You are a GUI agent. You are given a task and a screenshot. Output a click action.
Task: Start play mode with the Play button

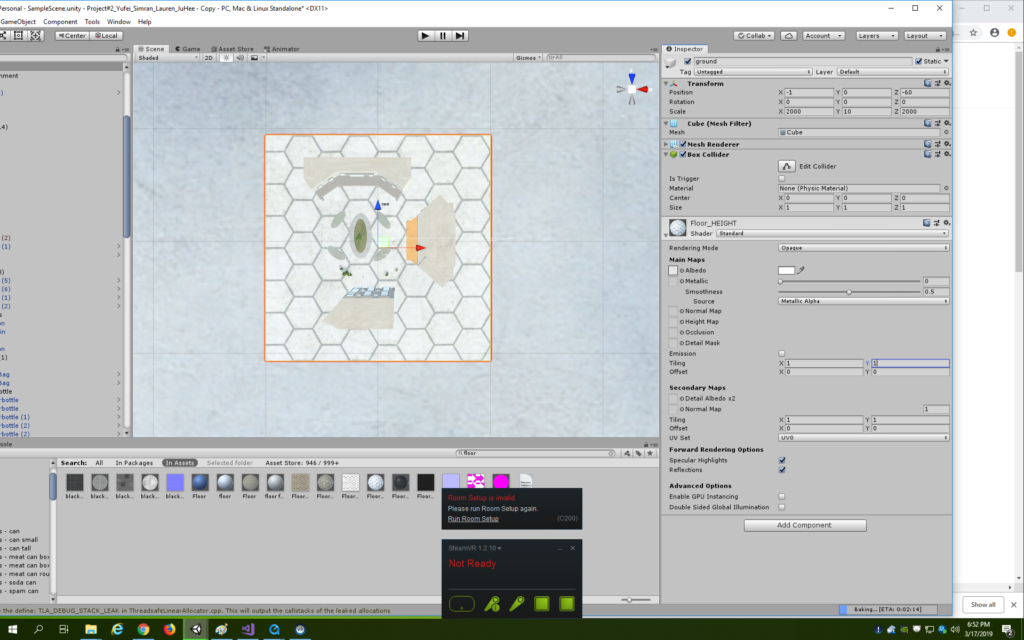(x=425, y=36)
